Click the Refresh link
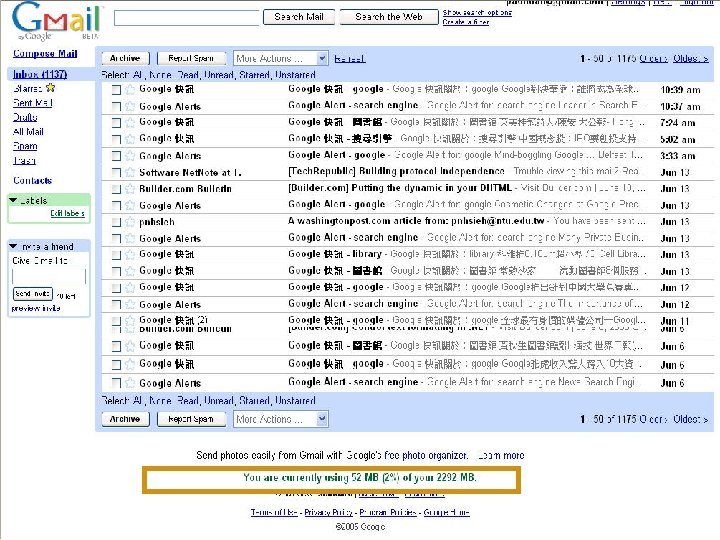Image resolution: width=720 pixels, height=540 pixels. pyautogui.click(x=349, y=59)
